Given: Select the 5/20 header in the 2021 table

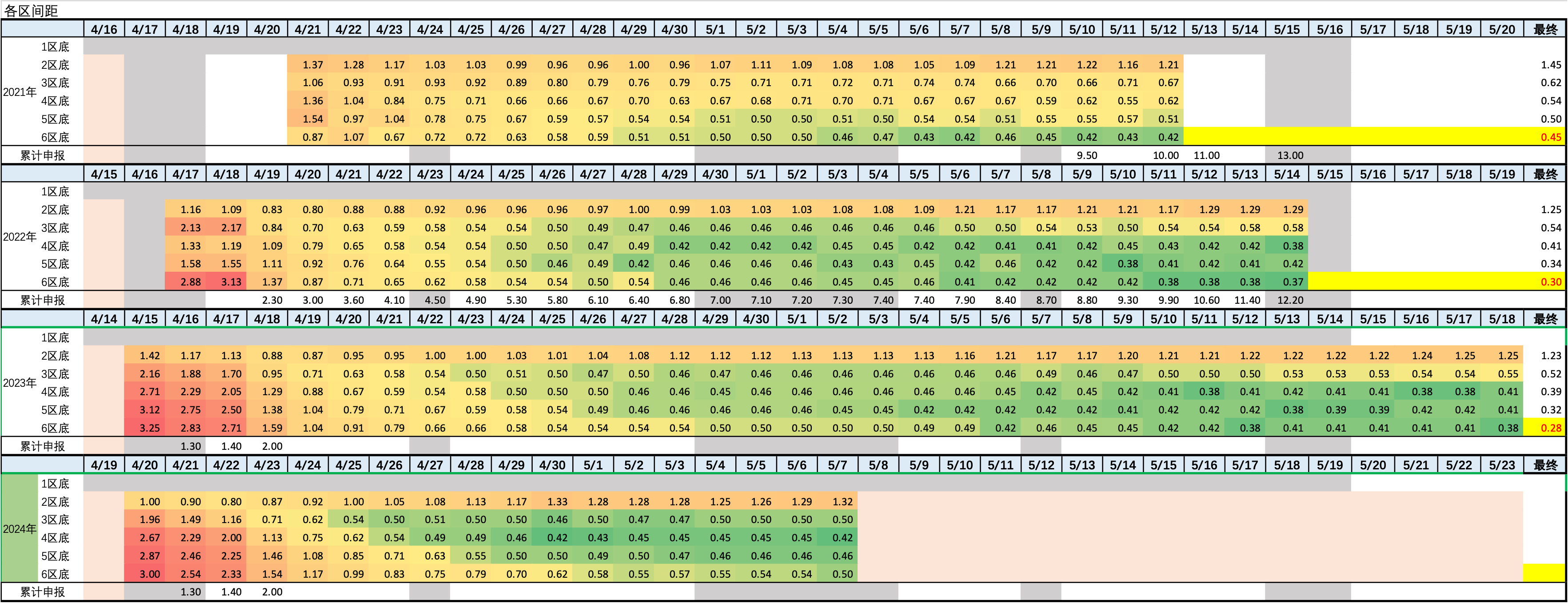Looking at the screenshot, I should [1502, 29].
